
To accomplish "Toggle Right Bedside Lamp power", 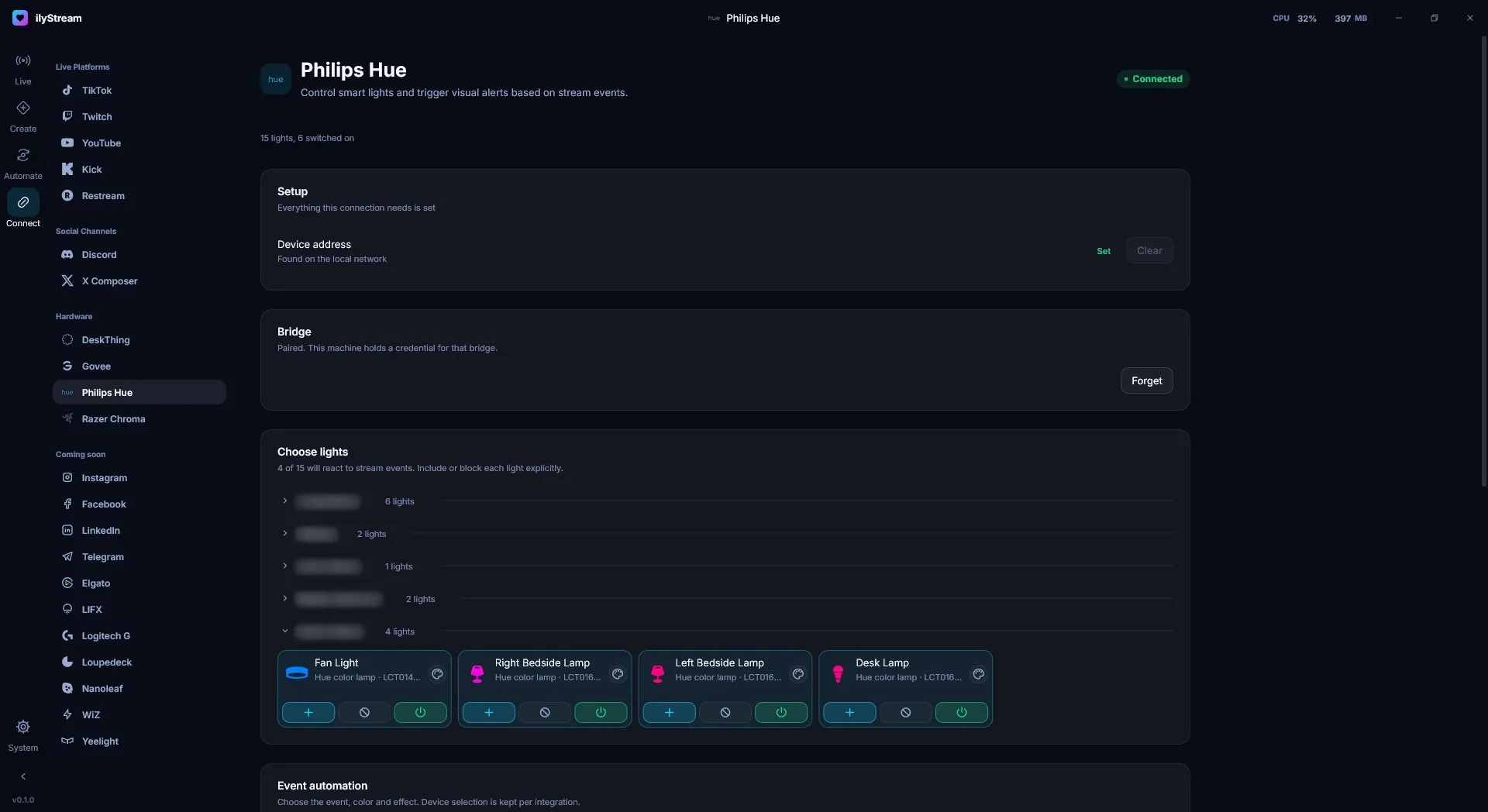I will tap(601, 713).
